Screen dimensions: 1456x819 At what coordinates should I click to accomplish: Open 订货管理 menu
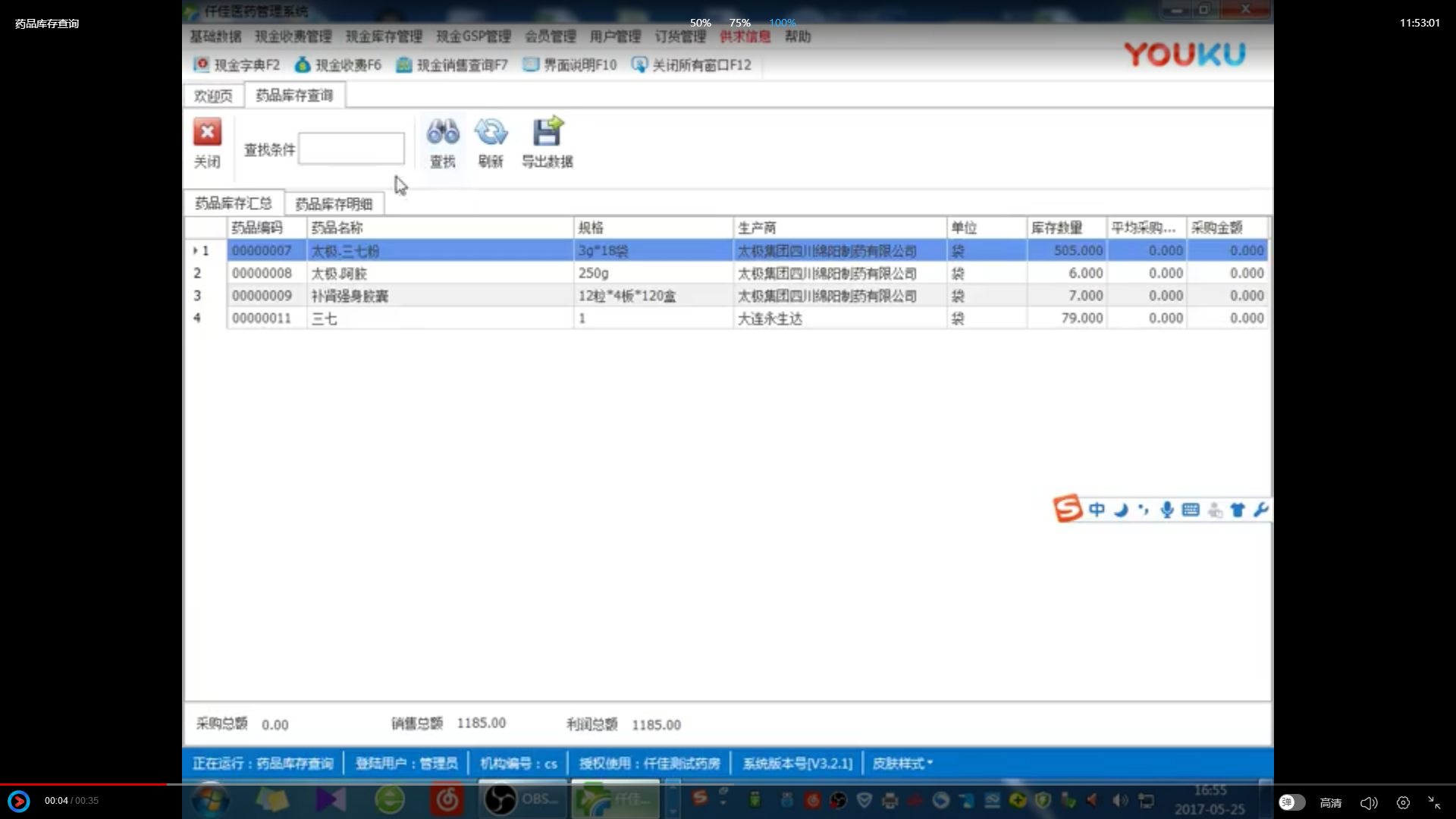point(680,36)
